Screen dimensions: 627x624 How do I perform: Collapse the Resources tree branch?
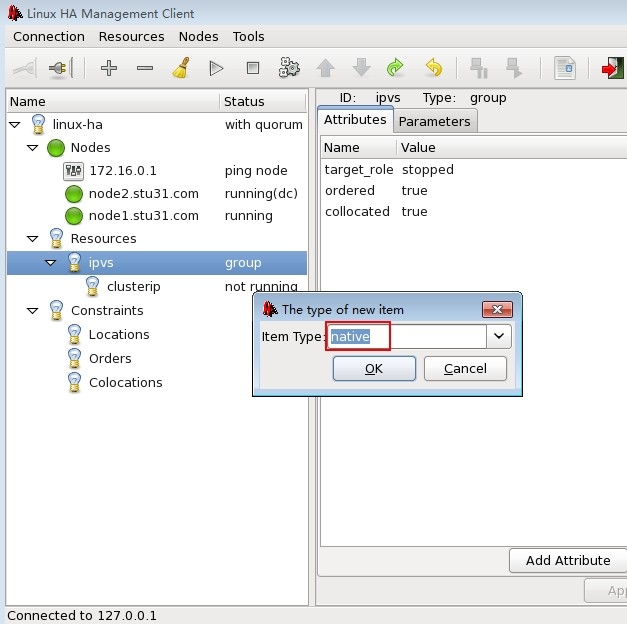click(x=32, y=239)
